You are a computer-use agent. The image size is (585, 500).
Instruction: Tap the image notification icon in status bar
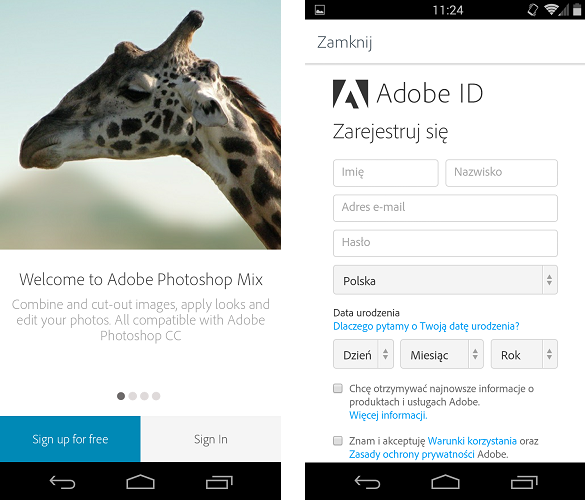[319, 10]
